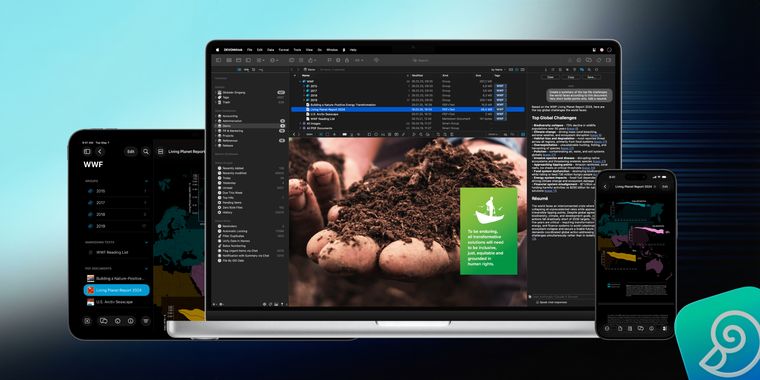
Task: Select the WWF Reading List row
Action: pyautogui.click(x=407, y=119)
